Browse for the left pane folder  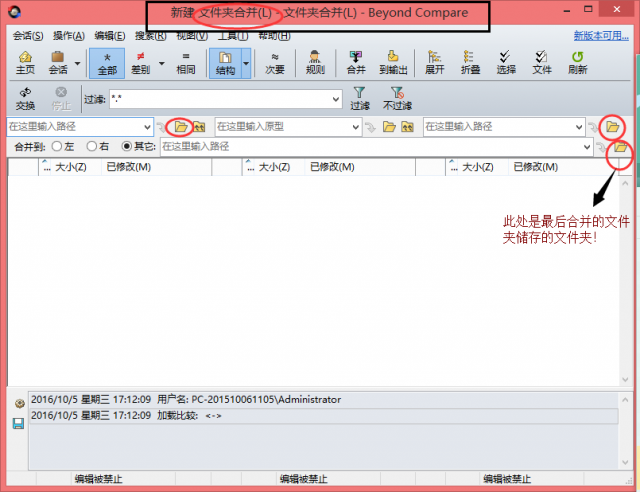pos(181,127)
